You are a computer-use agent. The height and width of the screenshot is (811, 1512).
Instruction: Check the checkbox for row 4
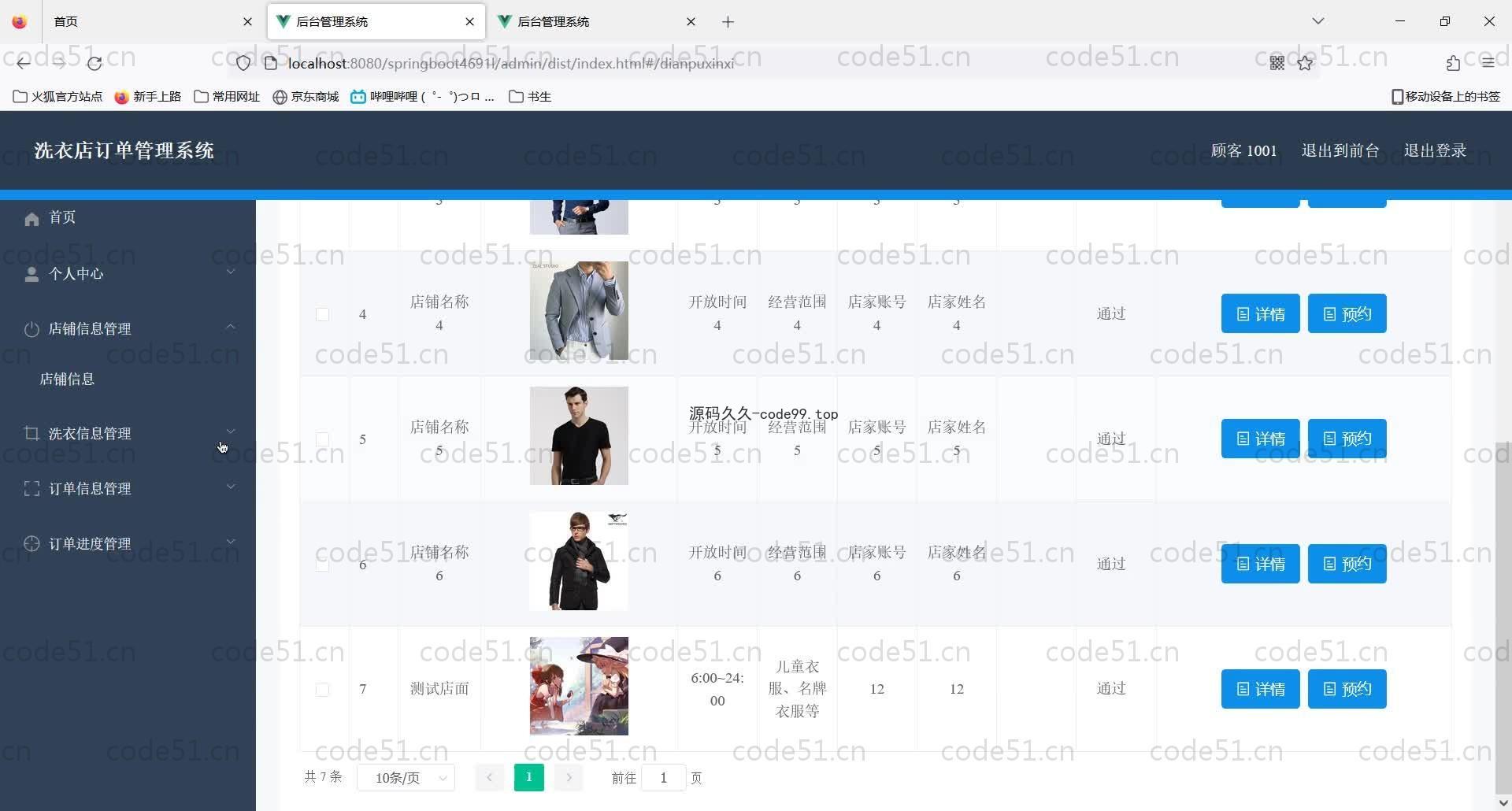coord(322,314)
